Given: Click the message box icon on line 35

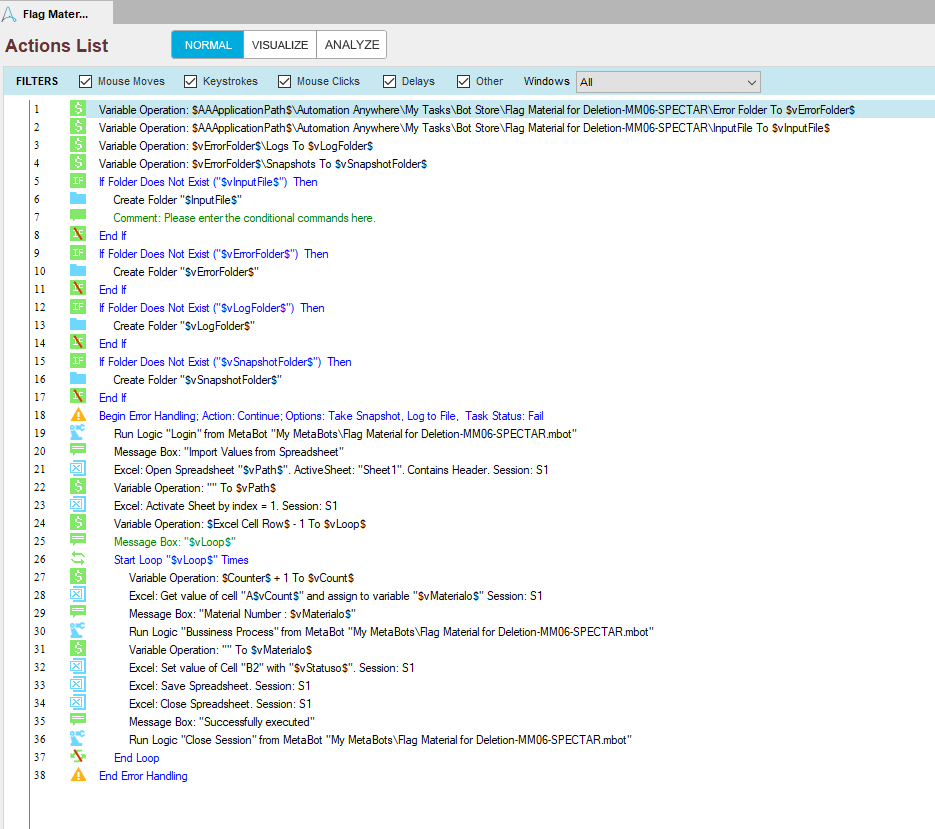Looking at the screenshot, I should tap(78, 721).
